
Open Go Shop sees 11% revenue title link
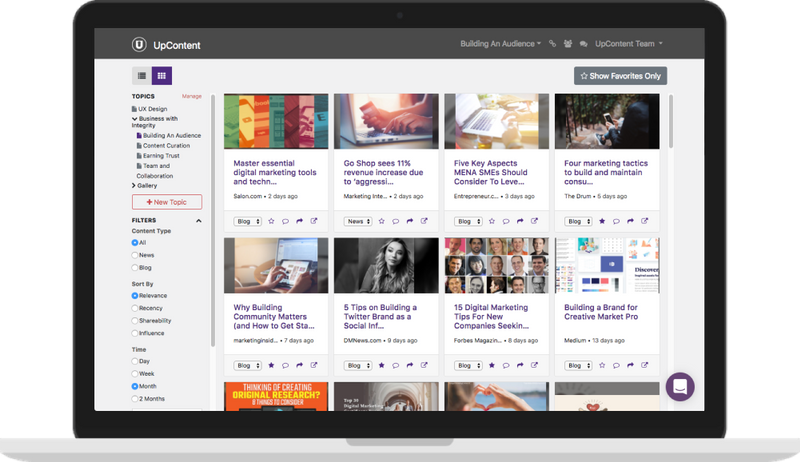(x=383, y=172)
